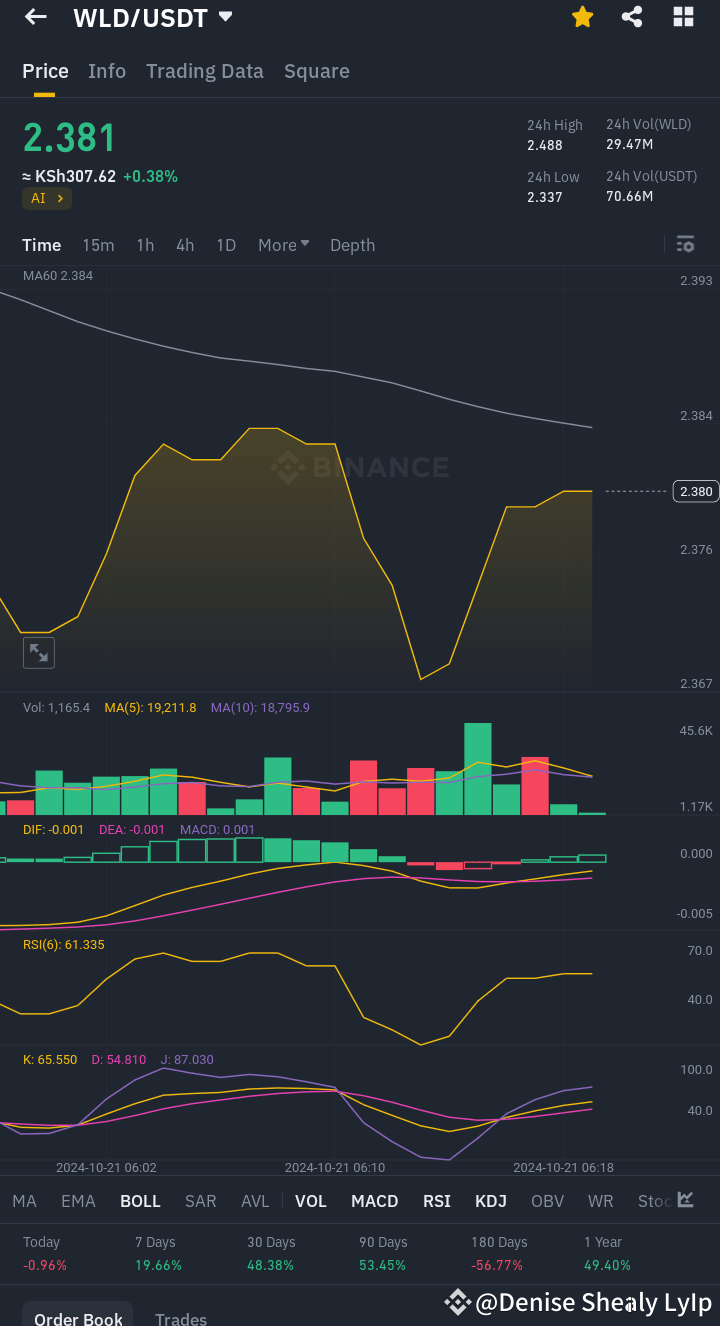Click the 2024-10-21 06:10 time label

pyautogui.click(x=335, y=1167)
